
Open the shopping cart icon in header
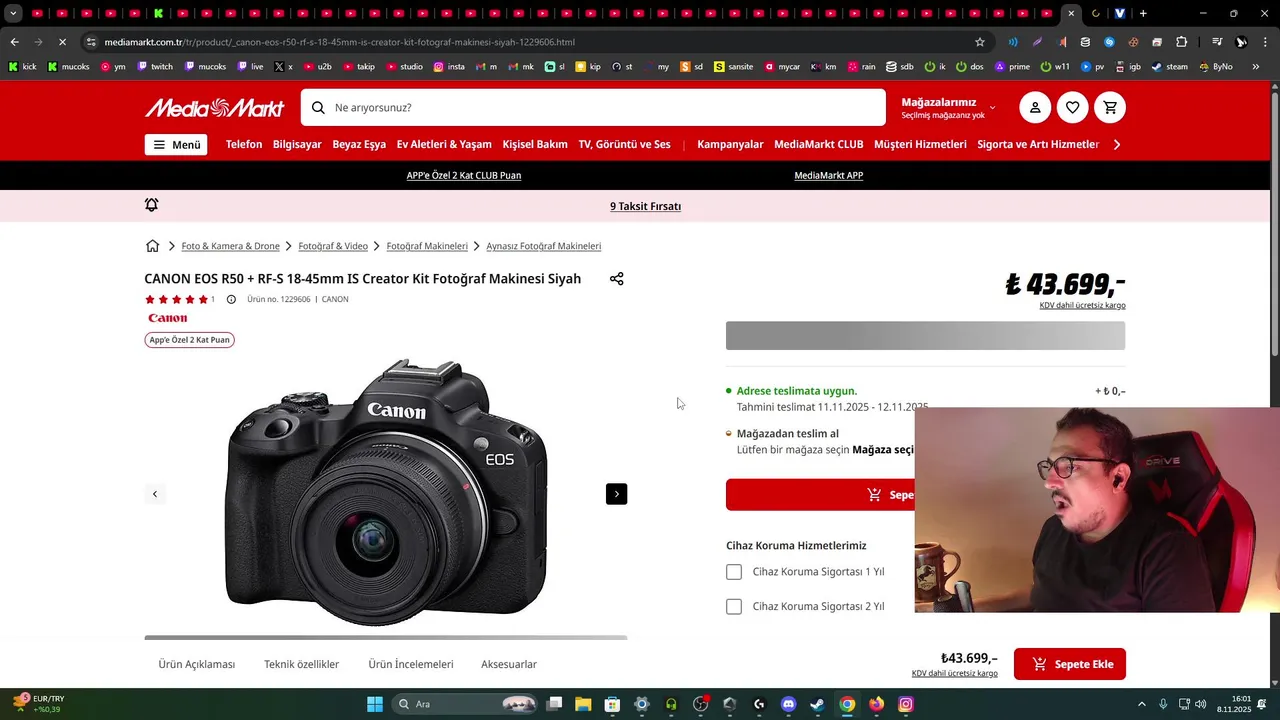(x=1111, y=108)
